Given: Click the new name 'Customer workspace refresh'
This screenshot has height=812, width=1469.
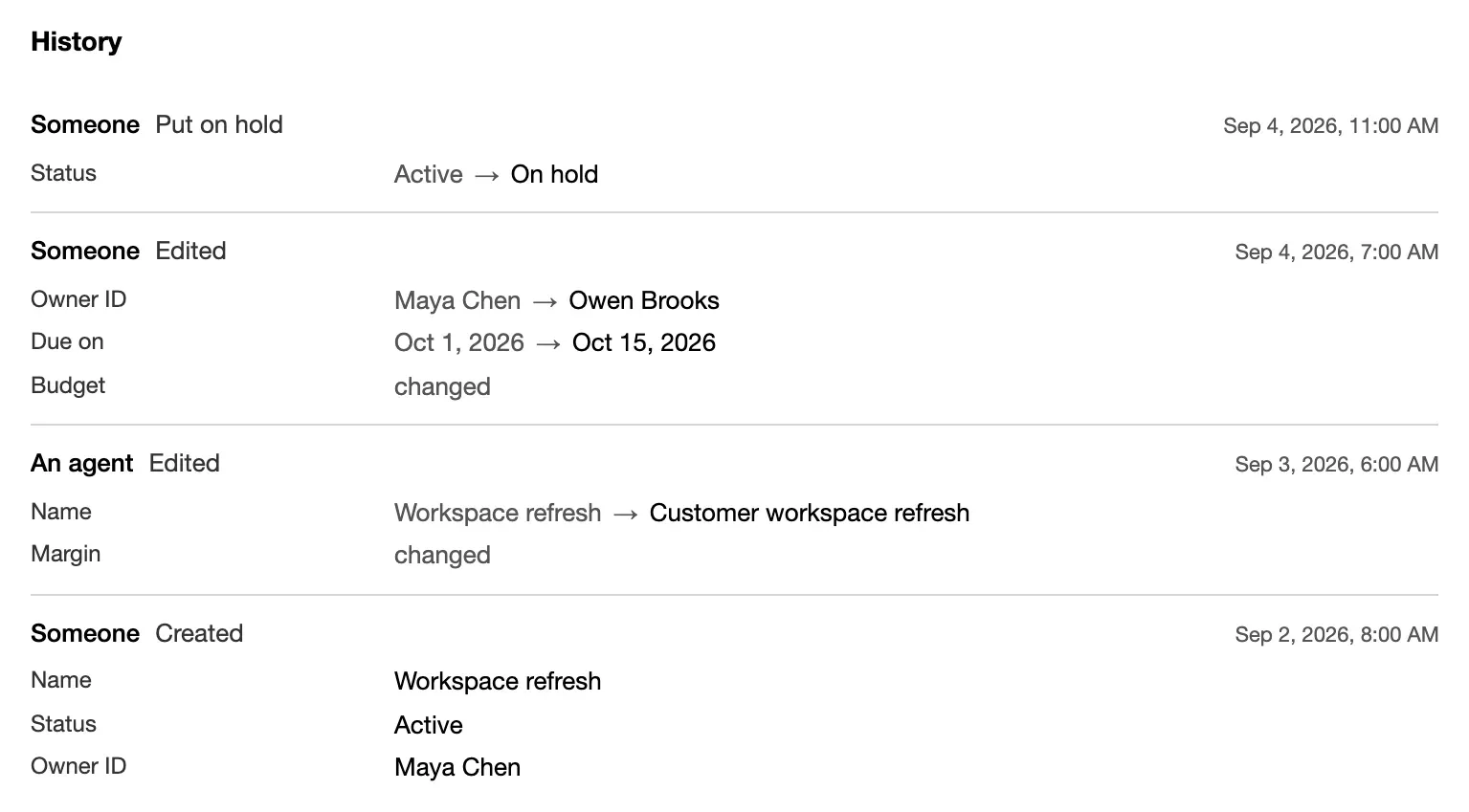Looking at the screenshot, I should (810, 513).
